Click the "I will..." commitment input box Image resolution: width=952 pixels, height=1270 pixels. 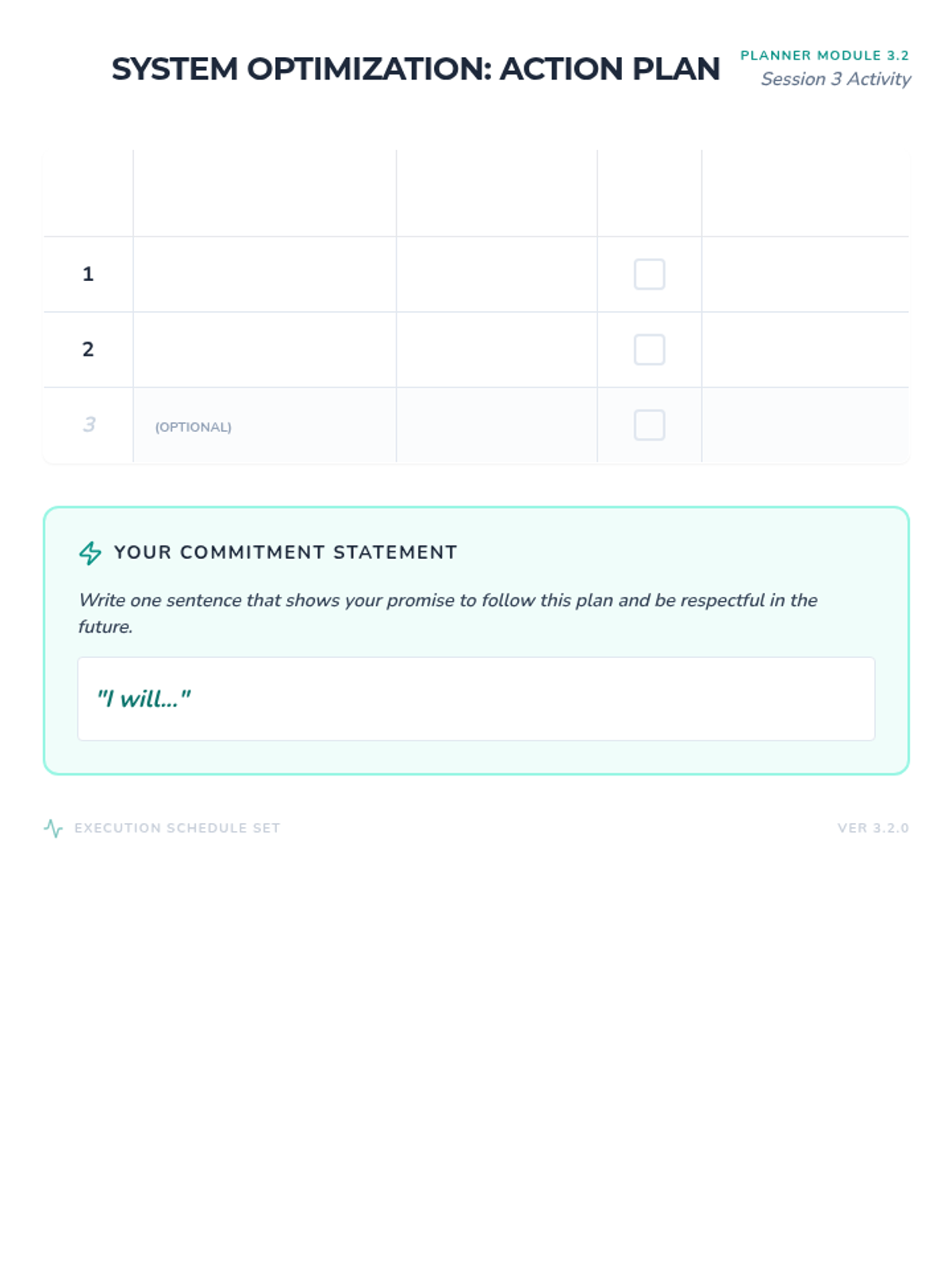click(x=476, y=698)
